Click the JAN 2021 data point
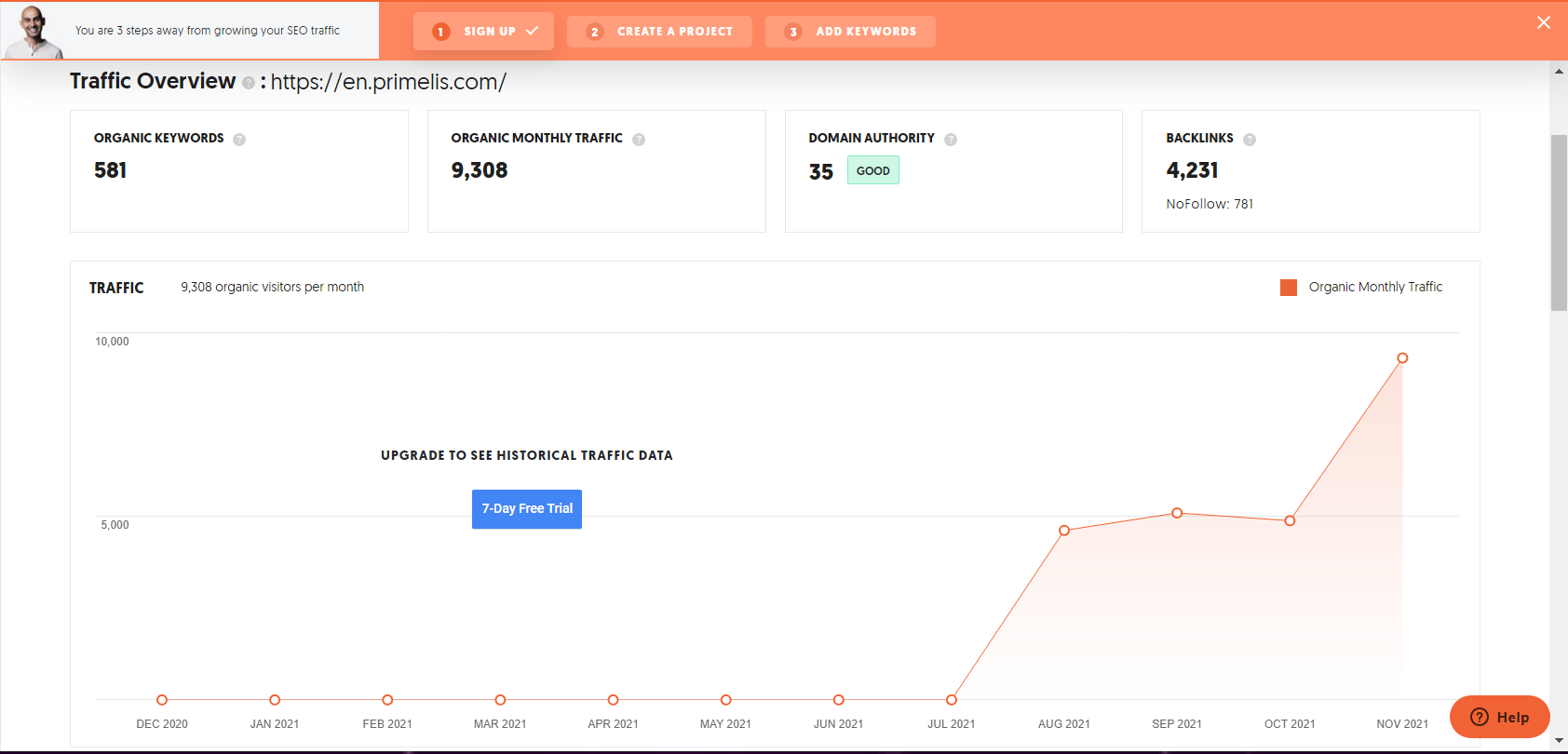Viewport: 1568px width, 754px height. click(275, 700)
